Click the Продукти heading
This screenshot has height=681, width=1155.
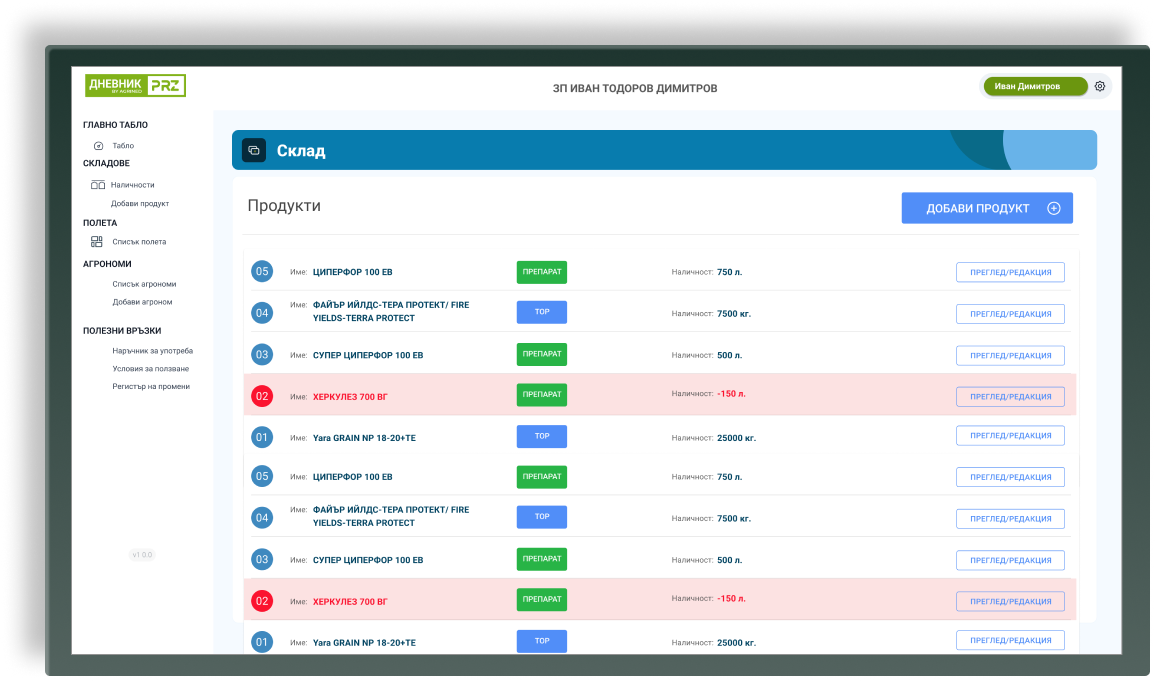pyautogui.click(x=284, y=205)
